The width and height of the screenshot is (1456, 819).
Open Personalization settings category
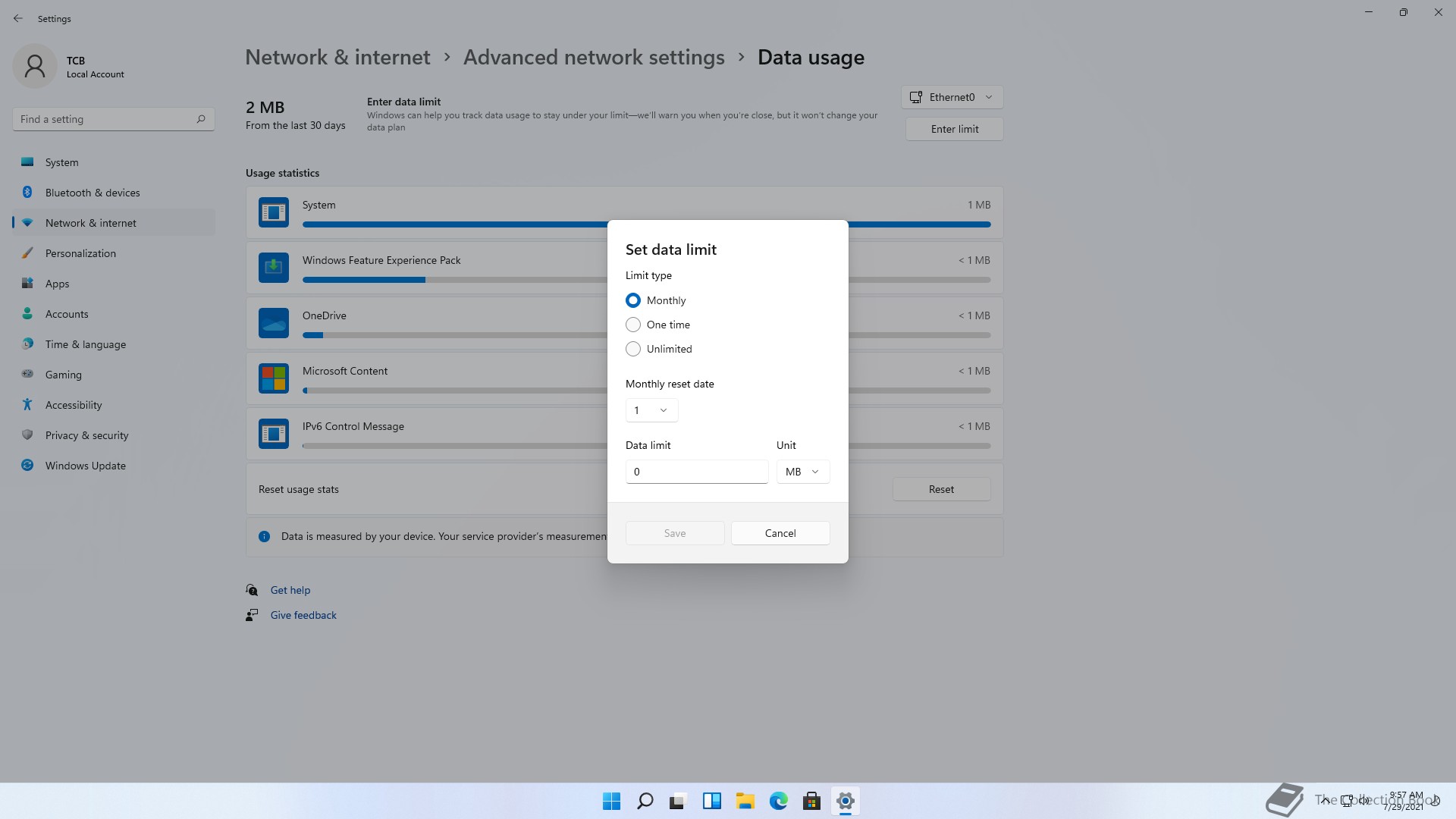[x=114, y=253]
